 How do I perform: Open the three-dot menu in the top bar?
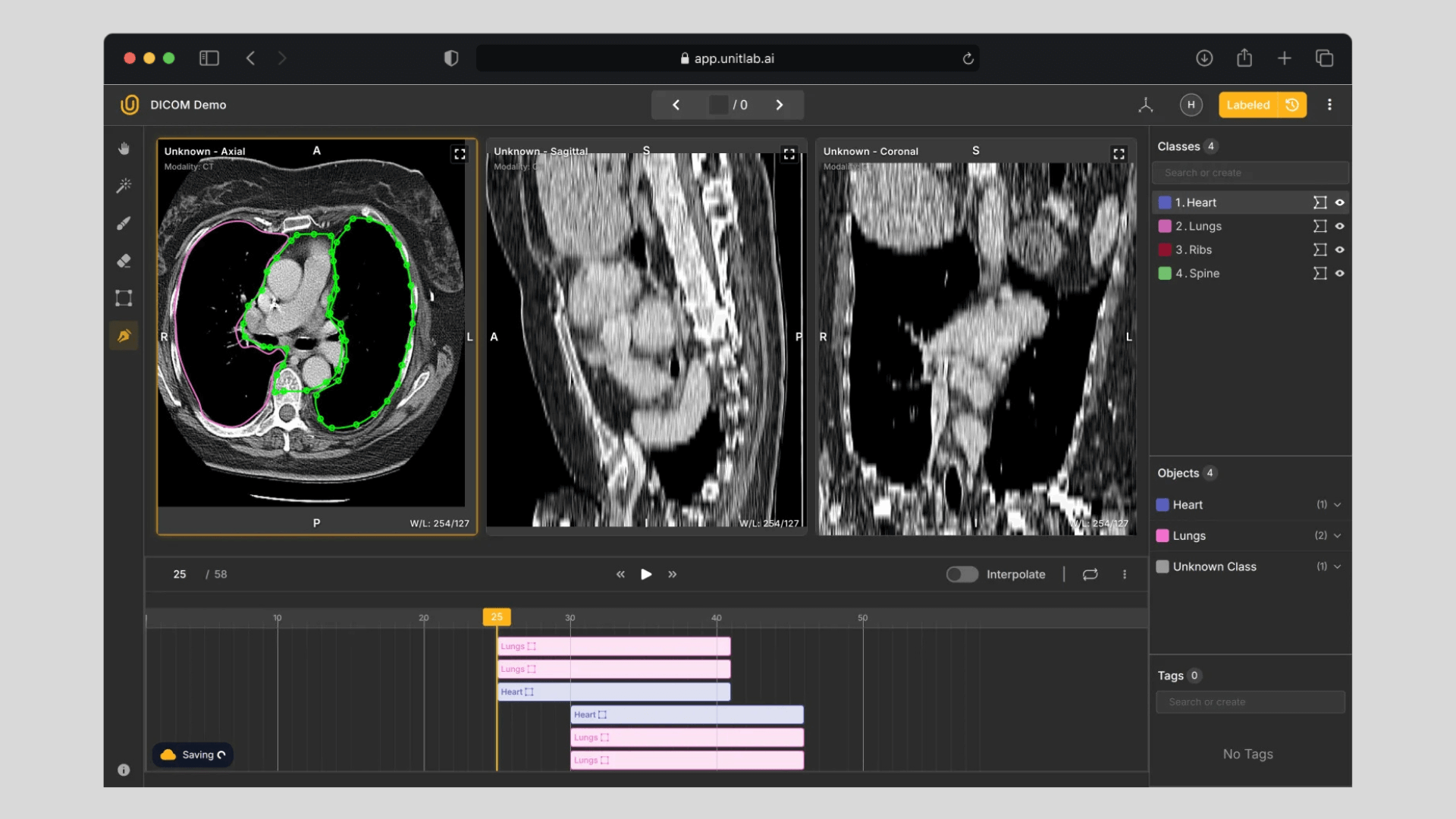pos(1329,105)
